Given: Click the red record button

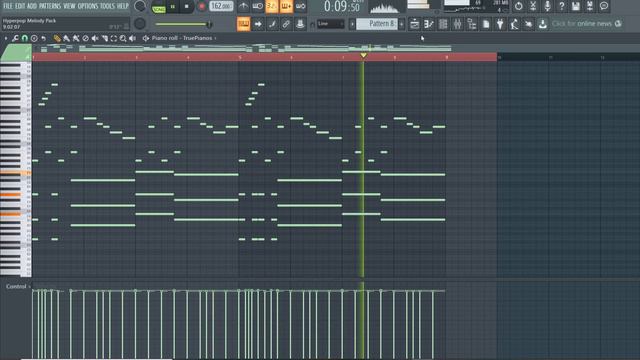Looking at the screenshot, I should pos(201,7).
